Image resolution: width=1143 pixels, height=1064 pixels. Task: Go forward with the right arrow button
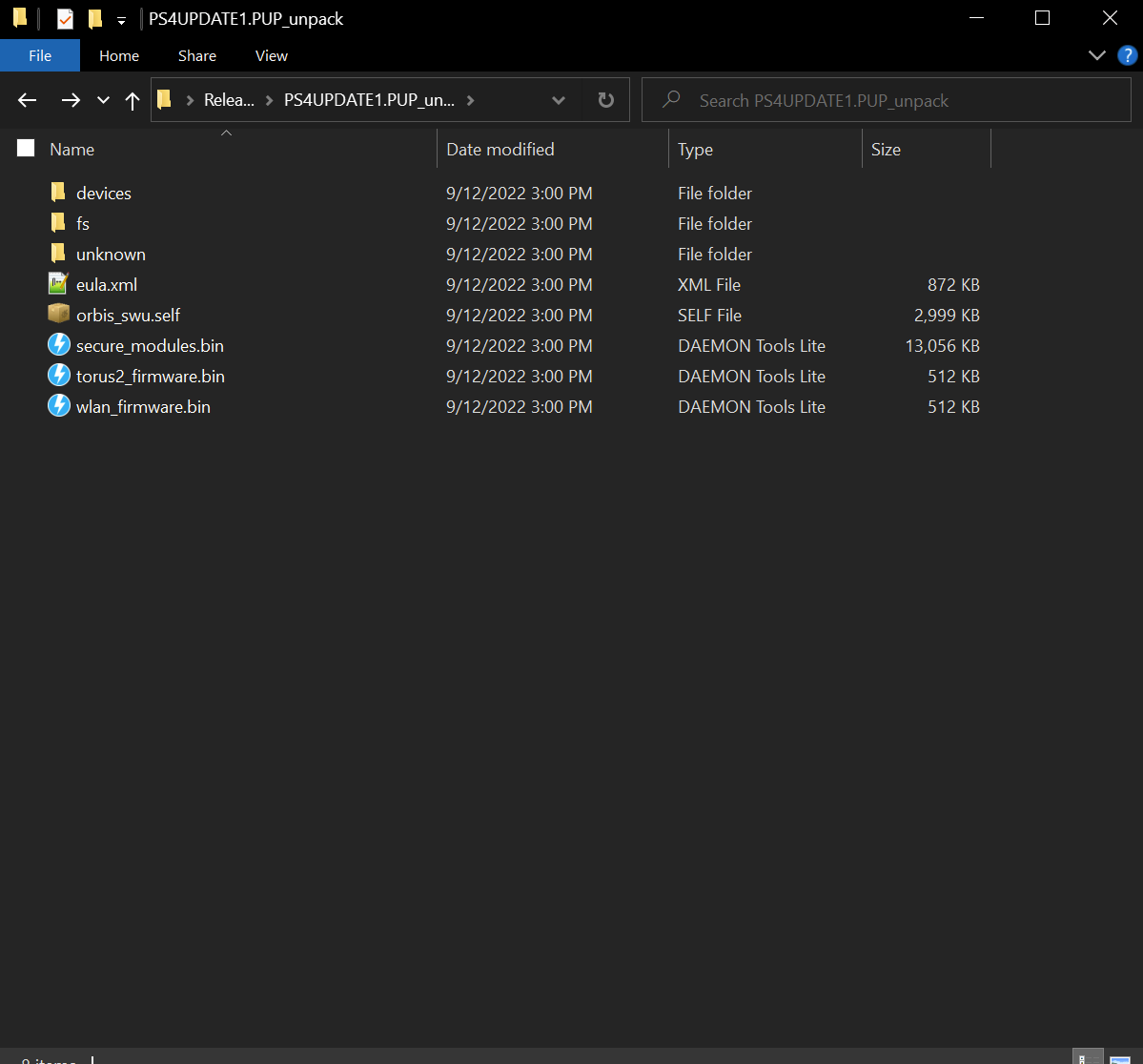click(71, 100)
